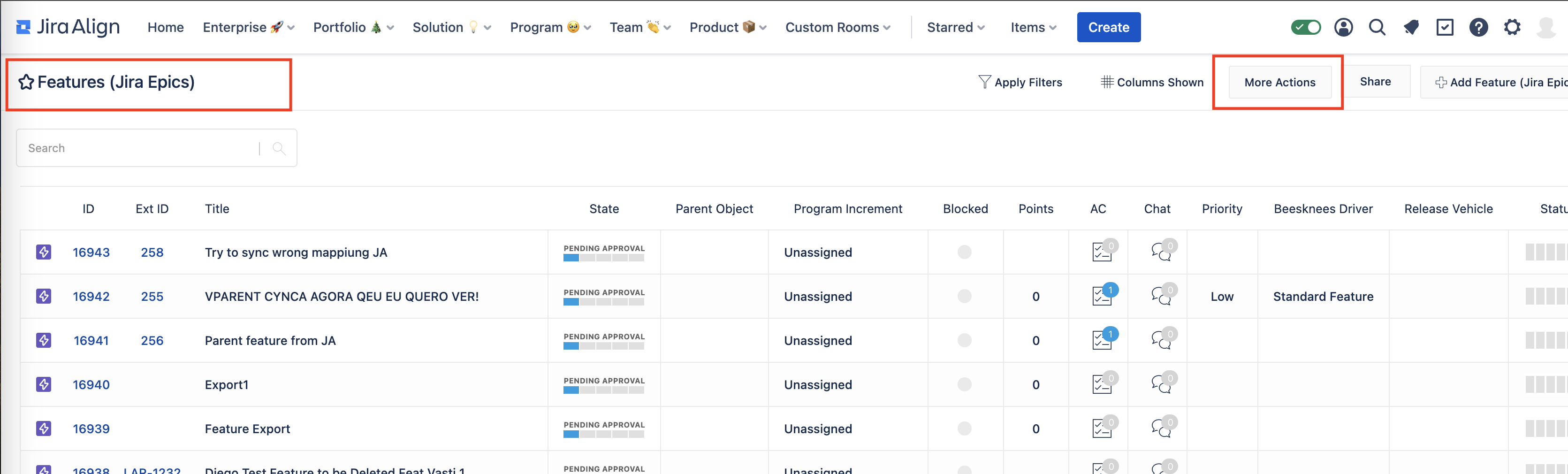Image resolution: width=1568 pixels, height=474 pixels.
Task: Toggle blocked indicator for feature 16942
Action: [964, 296]
